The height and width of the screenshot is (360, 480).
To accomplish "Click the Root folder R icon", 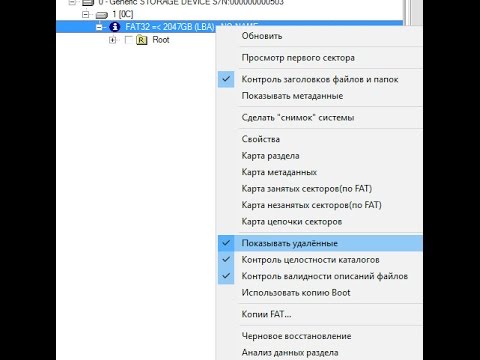I will pyautogui.click(x=142, y=40).
